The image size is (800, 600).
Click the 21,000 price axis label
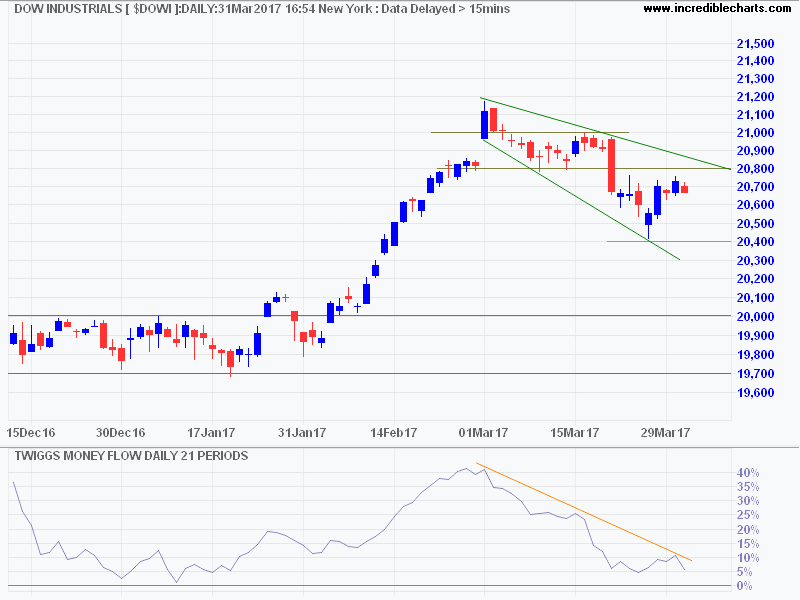coord(756,132)
